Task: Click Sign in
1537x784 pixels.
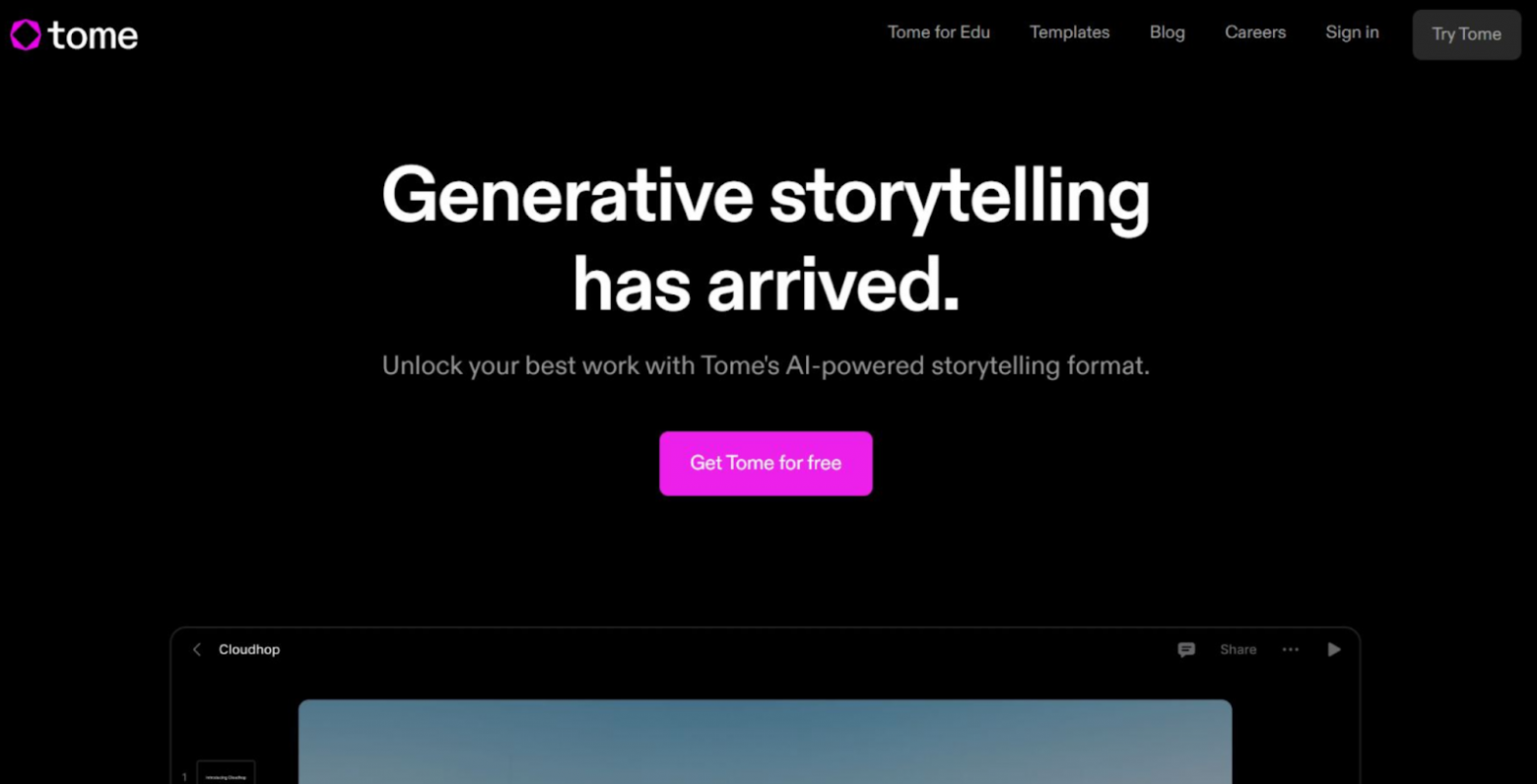Action: pyautogui.click(x=1352, y=33)
